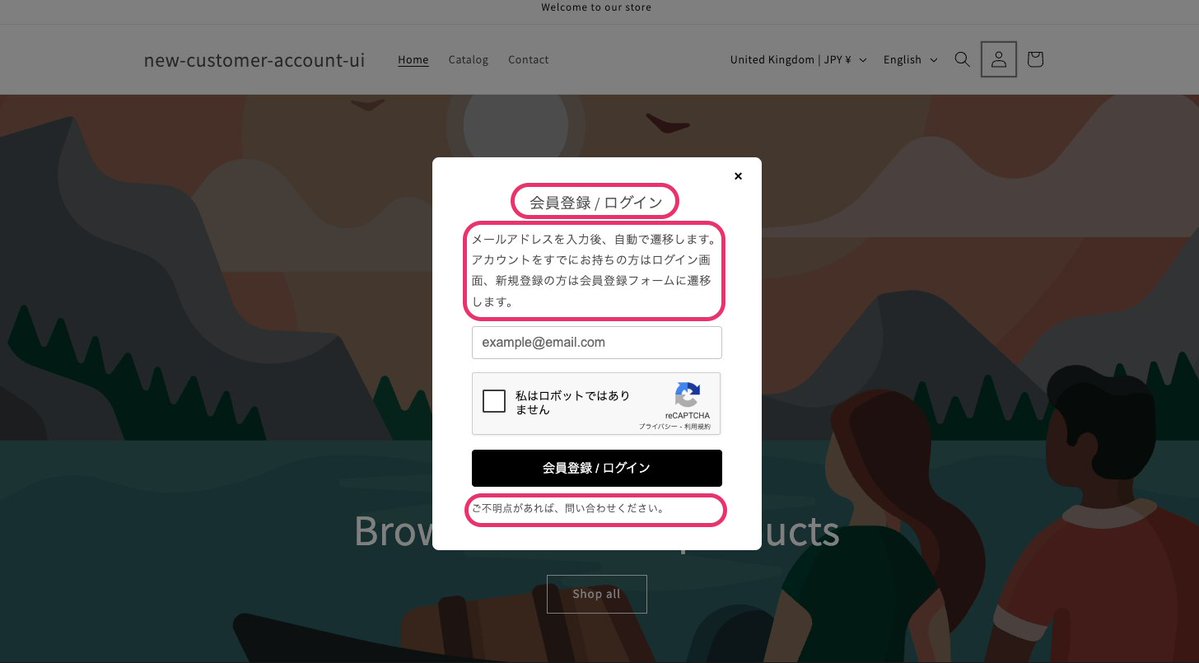Open the Catalog menu item

[x=468, y=59]
